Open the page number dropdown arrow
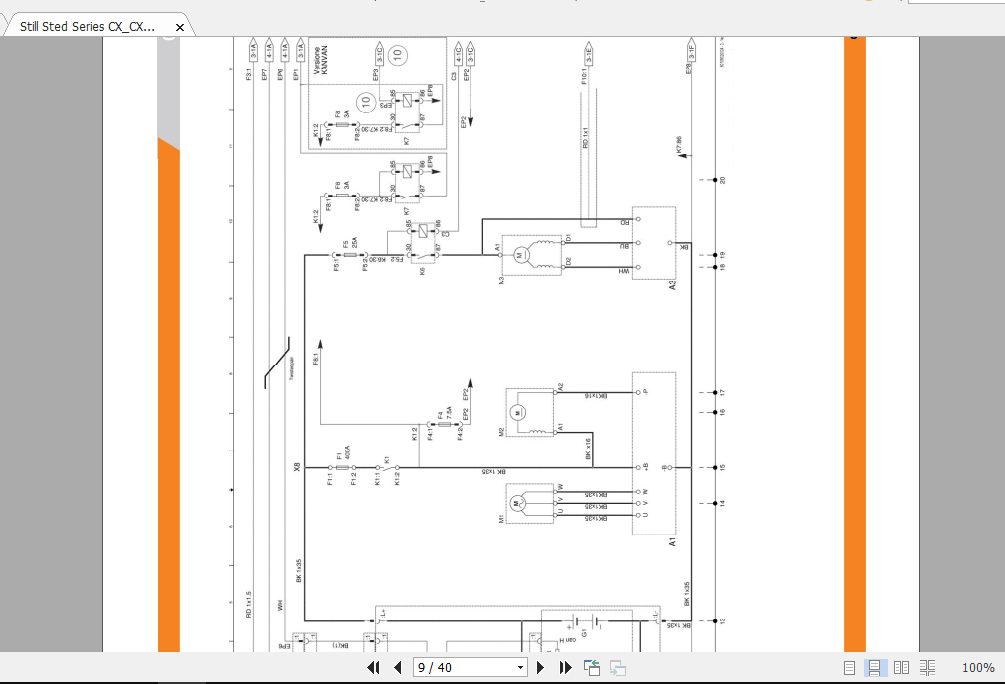Image resolution: width=1005 pixels, height=684 pixels. pyautogui.click(x=520, y=668)
